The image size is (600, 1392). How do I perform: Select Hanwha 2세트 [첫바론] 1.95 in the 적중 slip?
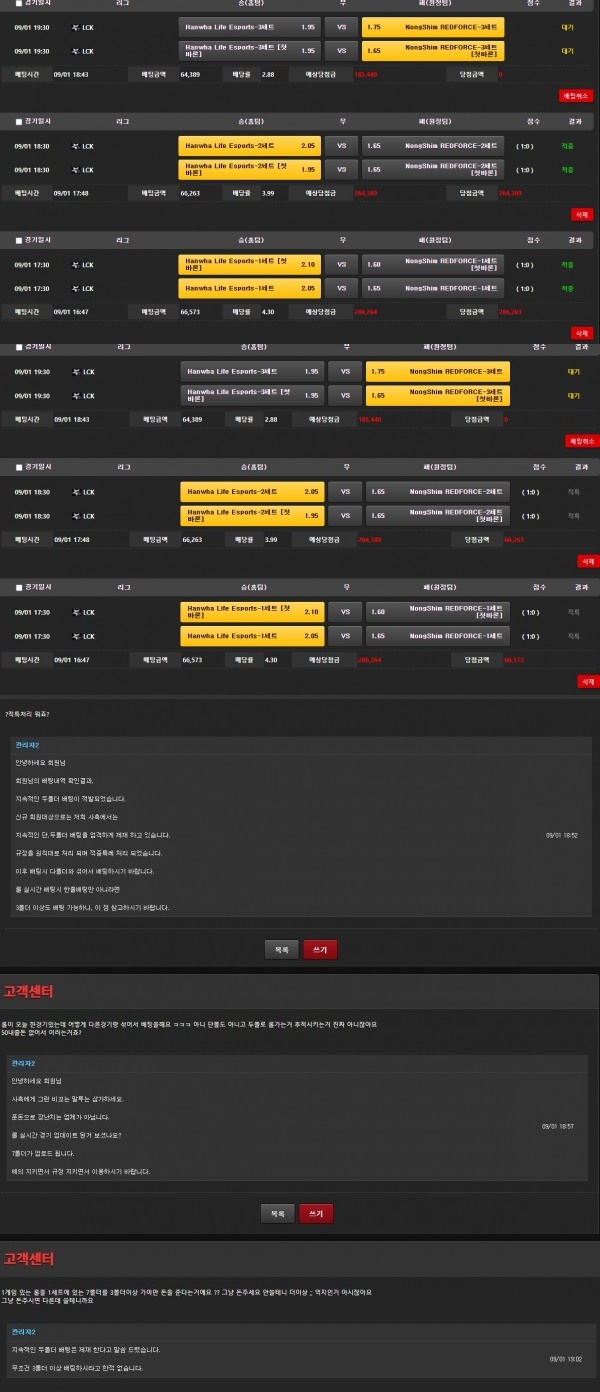click(x=250, y=169)
